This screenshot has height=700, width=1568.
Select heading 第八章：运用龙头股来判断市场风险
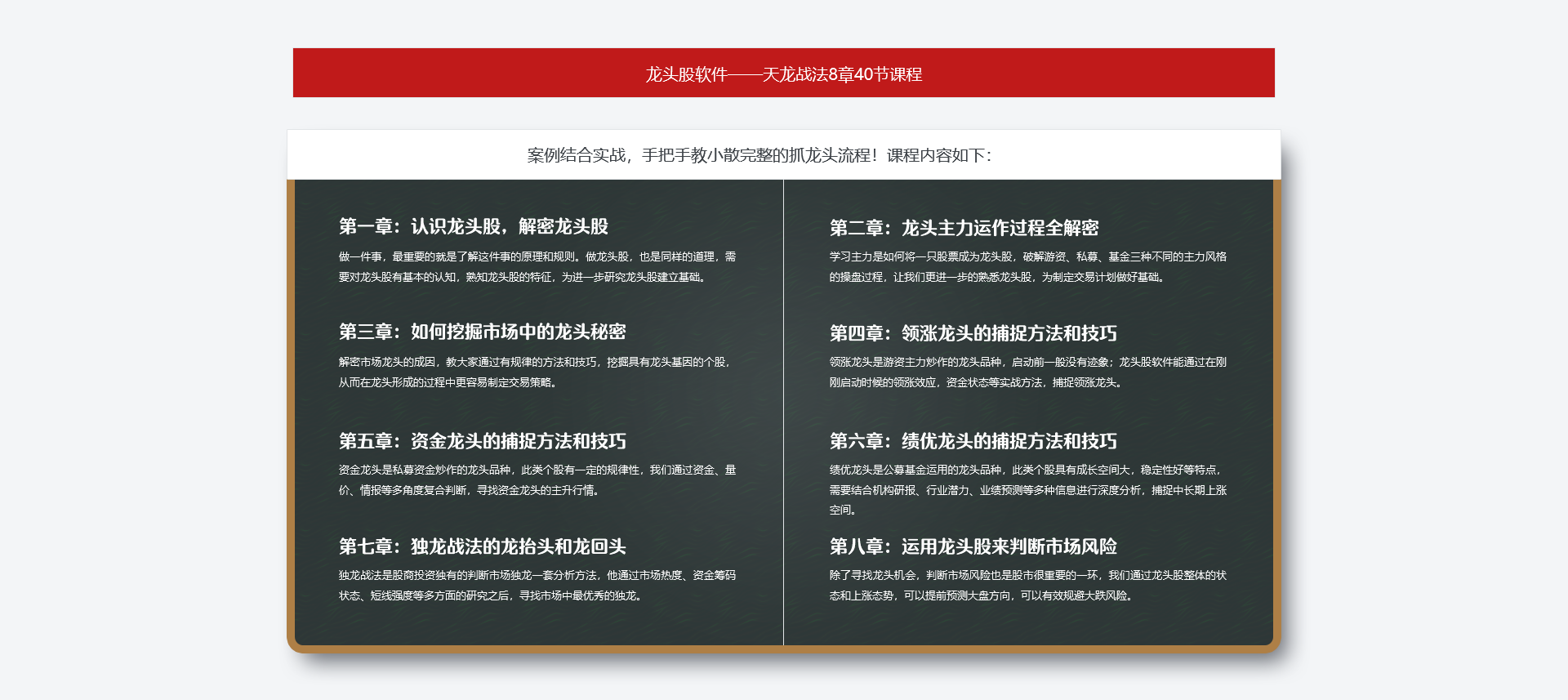973,546
